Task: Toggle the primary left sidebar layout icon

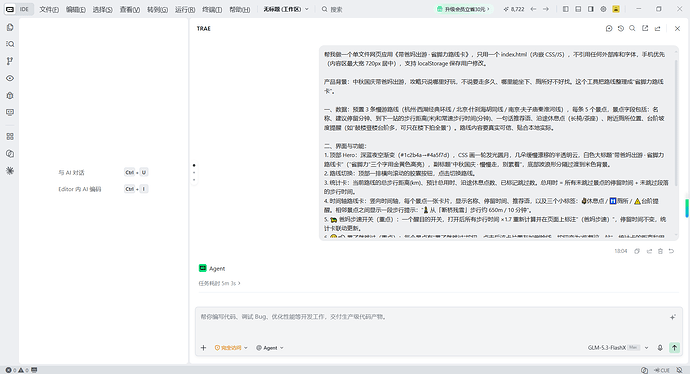Action: [x=565, y=9]
